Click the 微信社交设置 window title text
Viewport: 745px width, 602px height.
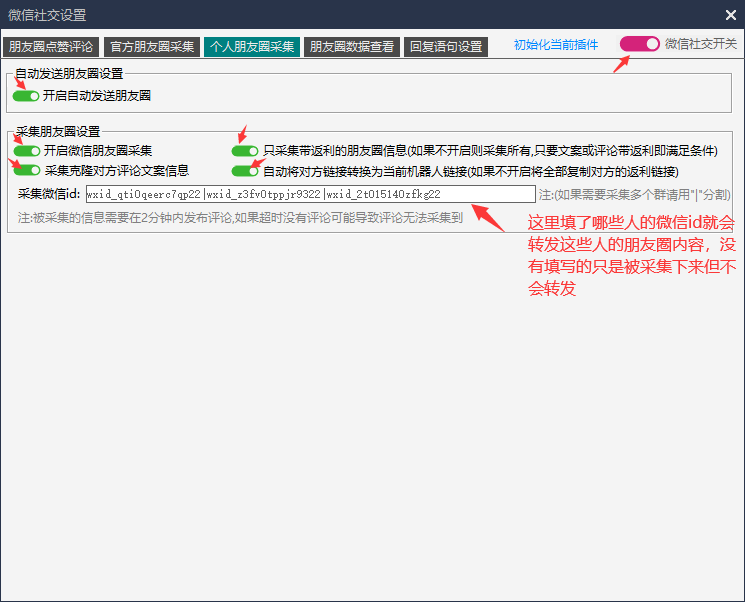tap(47, 15)
